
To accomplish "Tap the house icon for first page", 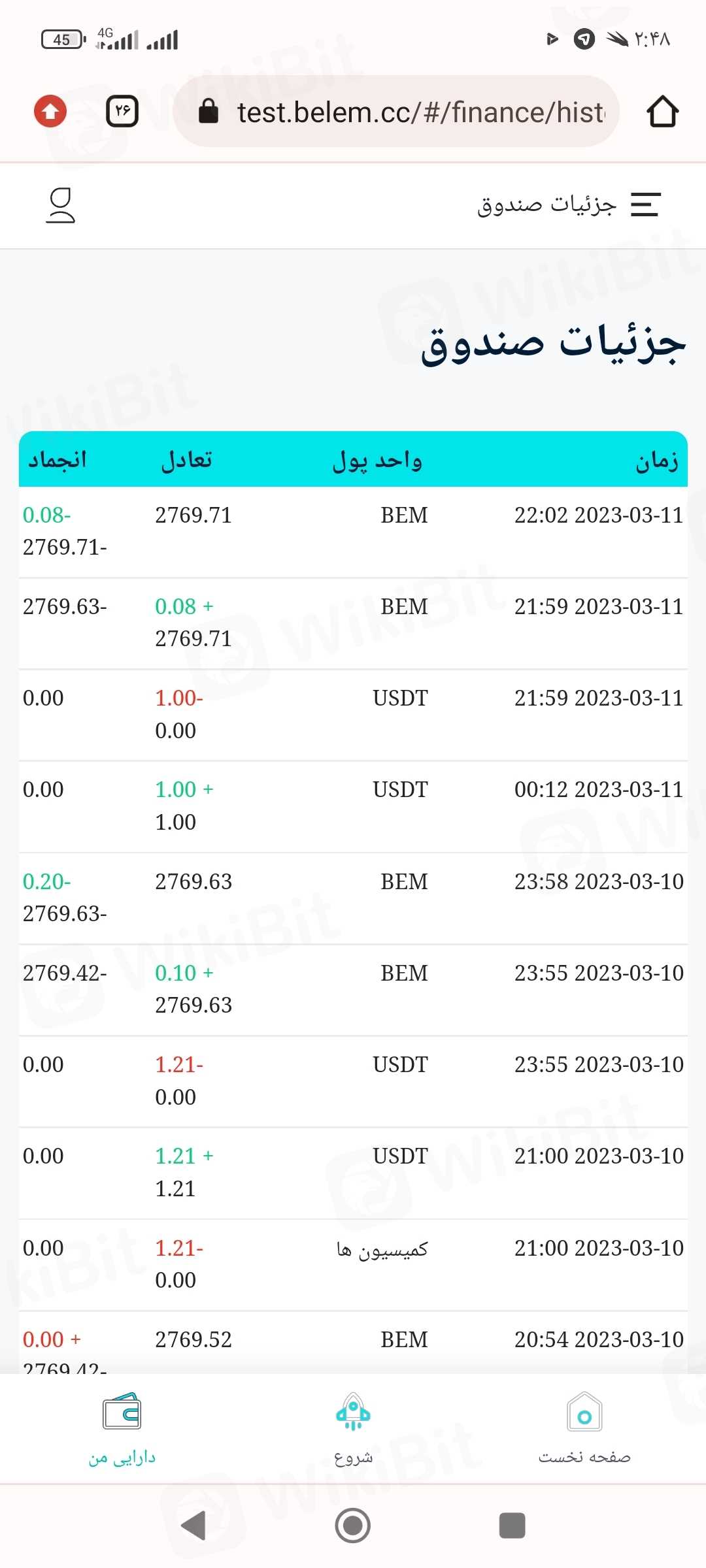I will pos(584,1413).
